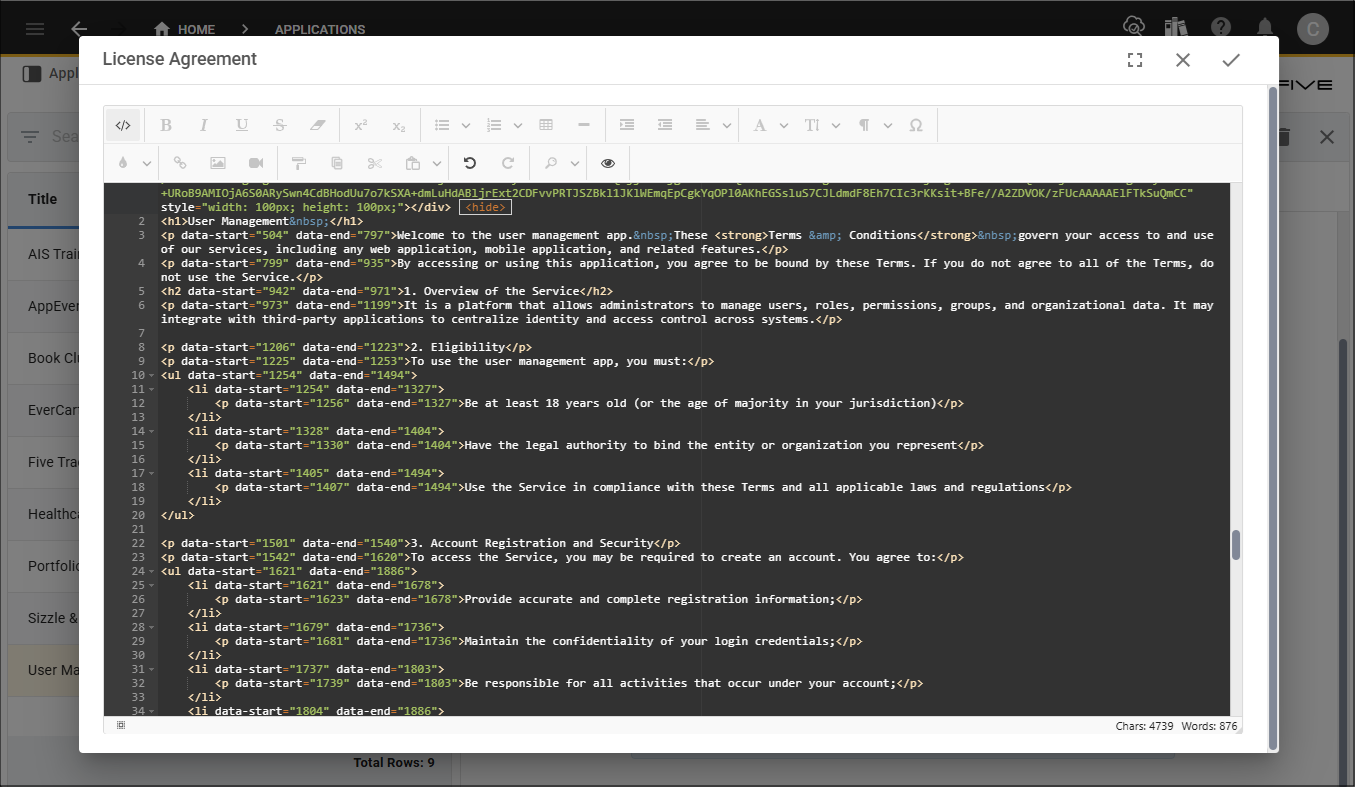This screenshot has height=787, width=1355.
Task: Open the help question mark icon
Action: click(1221, 28)
